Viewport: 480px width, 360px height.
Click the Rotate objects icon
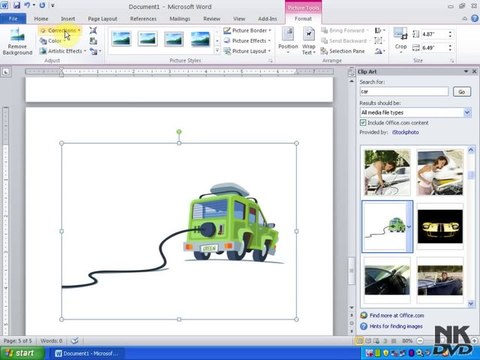click(379, 51)
